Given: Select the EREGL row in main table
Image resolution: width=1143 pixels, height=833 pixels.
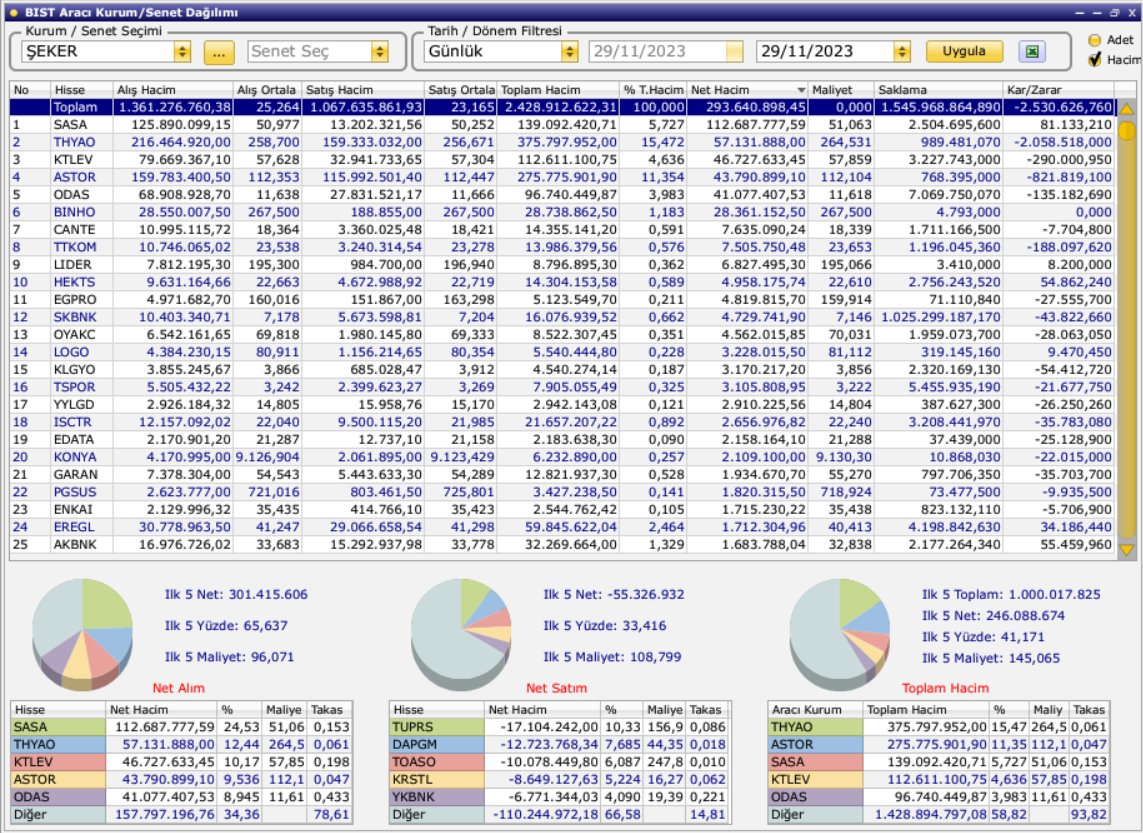Looking at the screenshot, I should pos(563,527).
